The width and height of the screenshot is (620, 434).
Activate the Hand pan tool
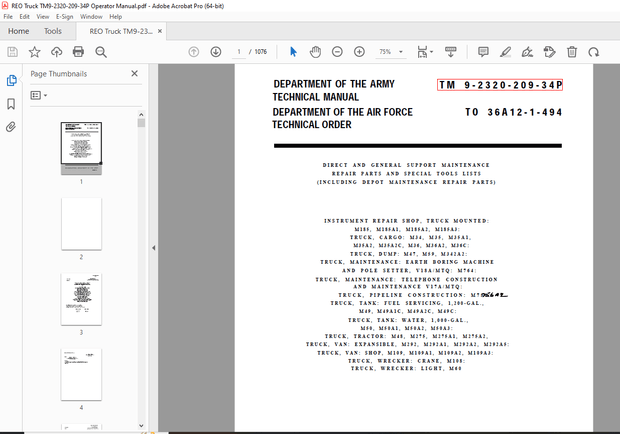tap(315, 52)
